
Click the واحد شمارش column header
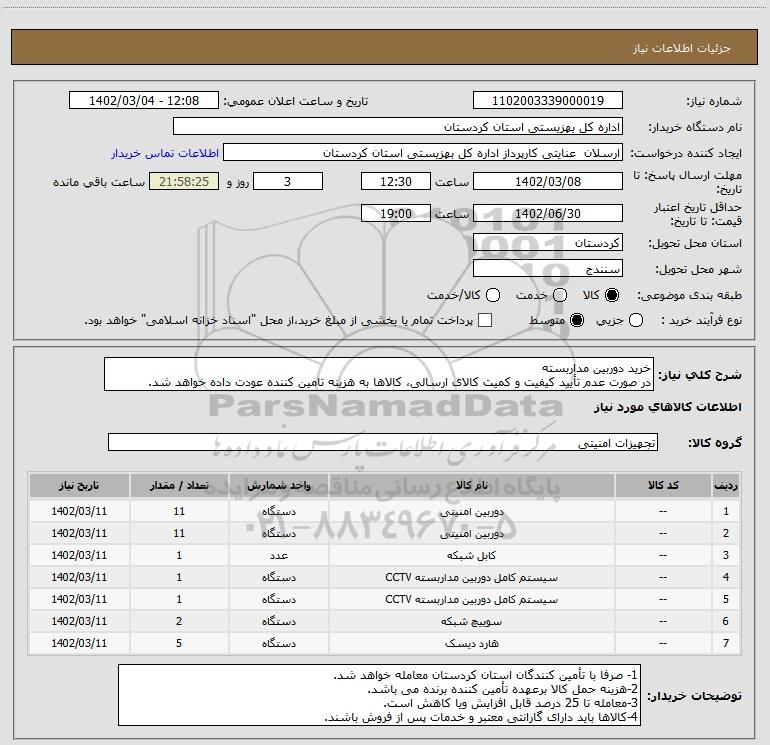(x=278, y=485)
